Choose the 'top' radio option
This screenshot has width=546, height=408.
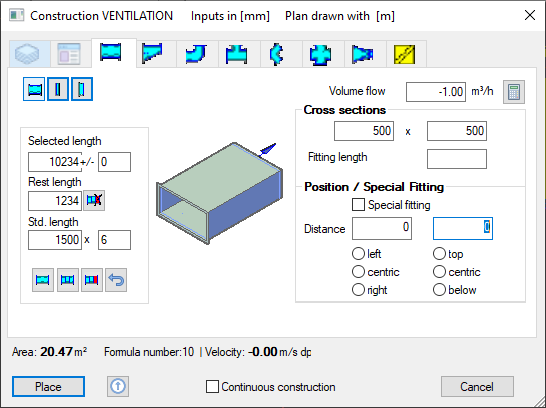[x=439, y=254]
